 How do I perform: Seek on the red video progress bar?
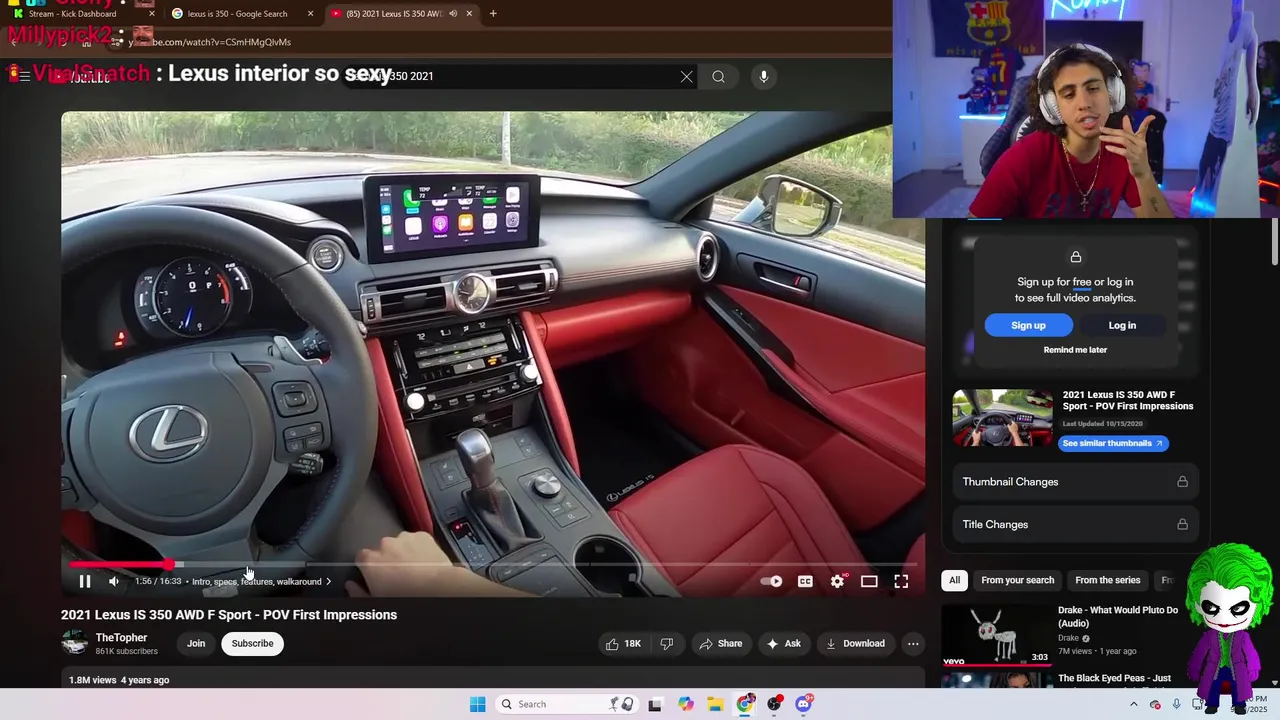120,565
